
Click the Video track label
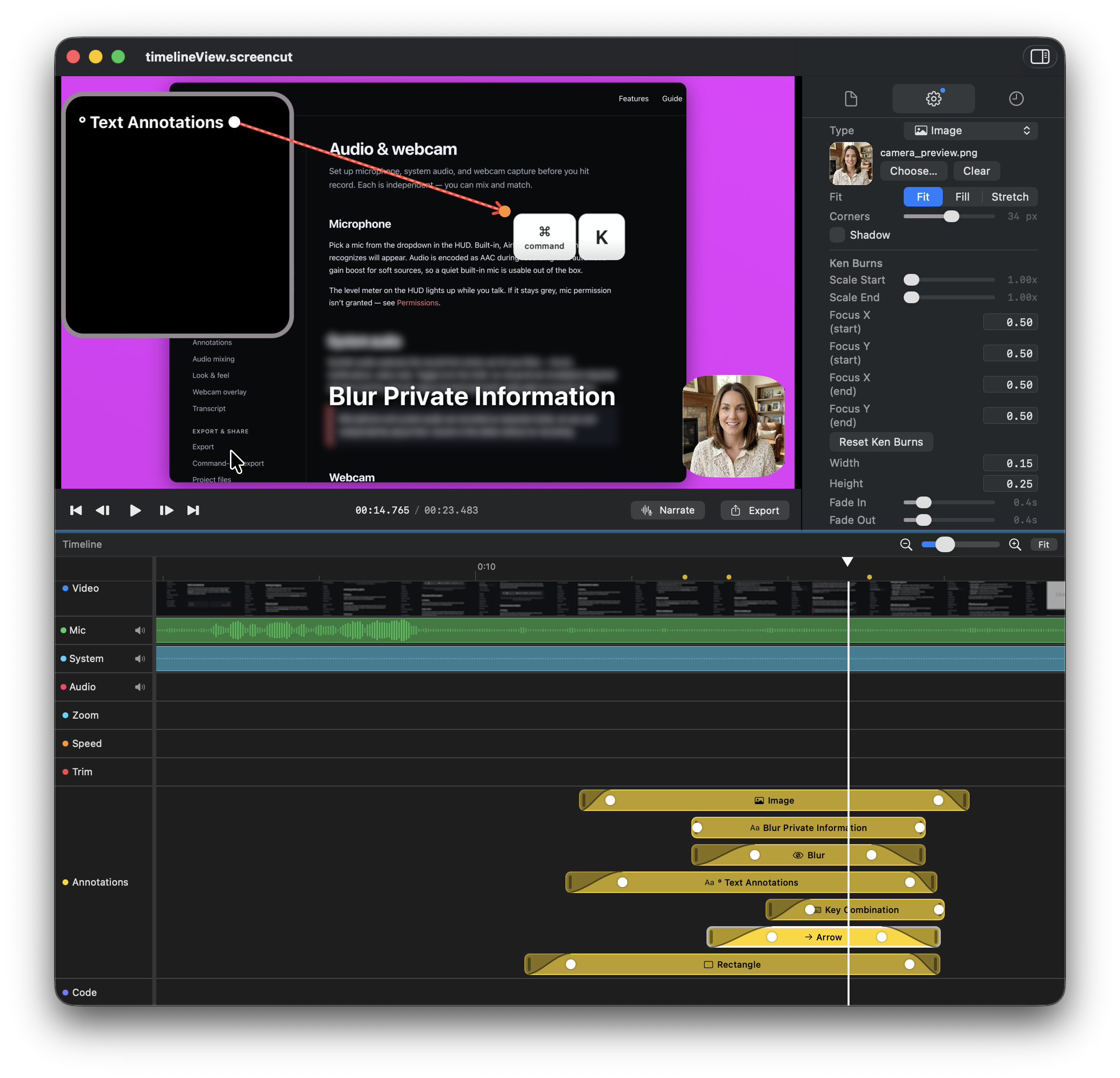pos(85,588)
